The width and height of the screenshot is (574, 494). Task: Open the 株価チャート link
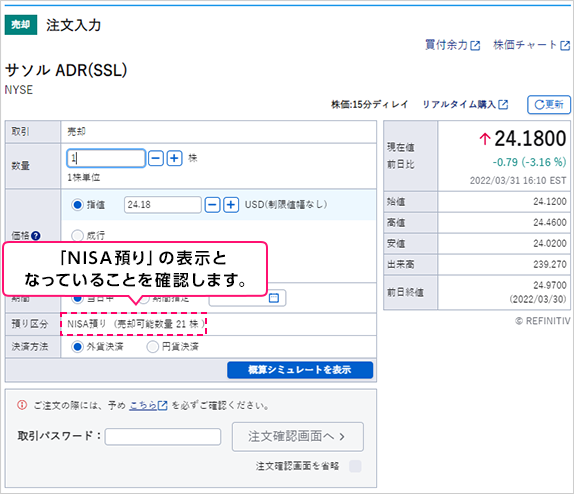(532, 45)
